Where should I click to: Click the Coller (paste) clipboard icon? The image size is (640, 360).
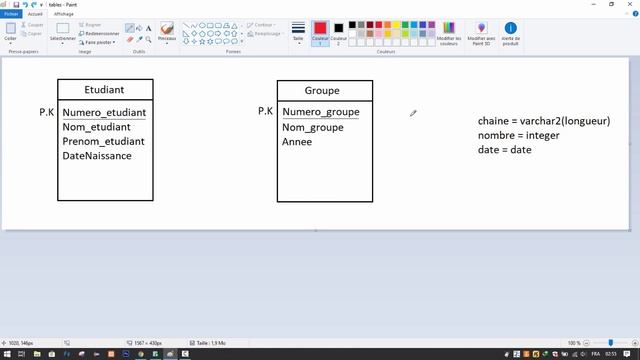tap(11, 28)
